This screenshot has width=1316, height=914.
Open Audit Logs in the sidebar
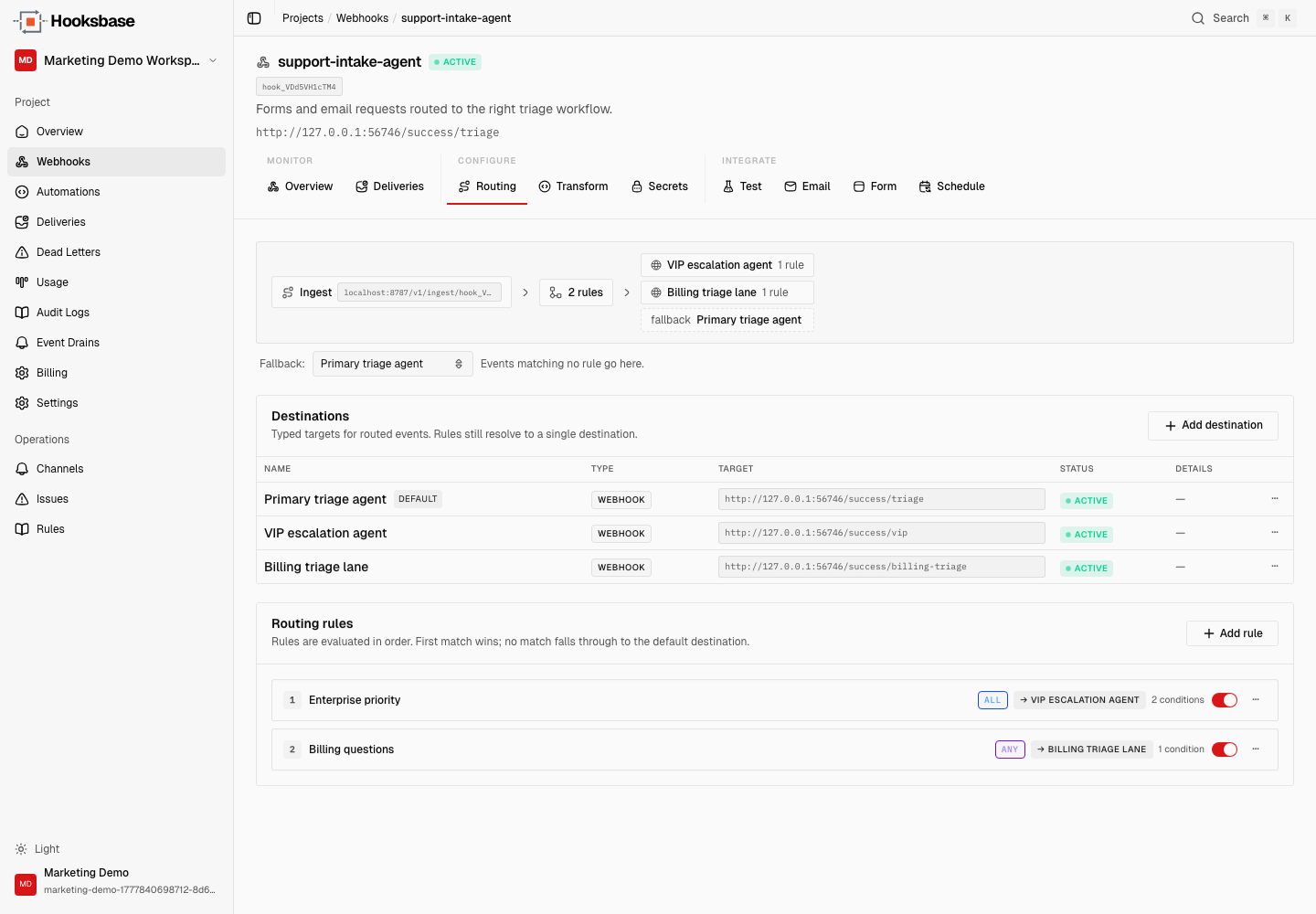(117, 313)
